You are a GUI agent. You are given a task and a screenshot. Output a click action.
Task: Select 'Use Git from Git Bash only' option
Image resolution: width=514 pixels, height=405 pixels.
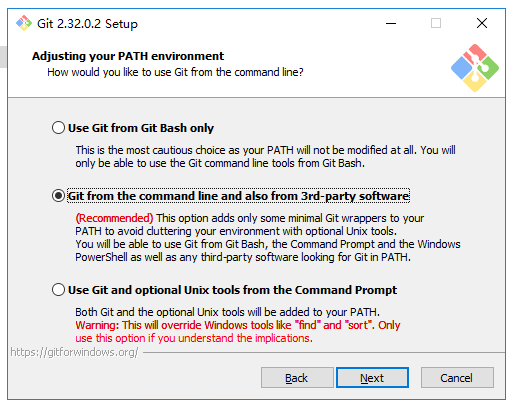[133, 128]
